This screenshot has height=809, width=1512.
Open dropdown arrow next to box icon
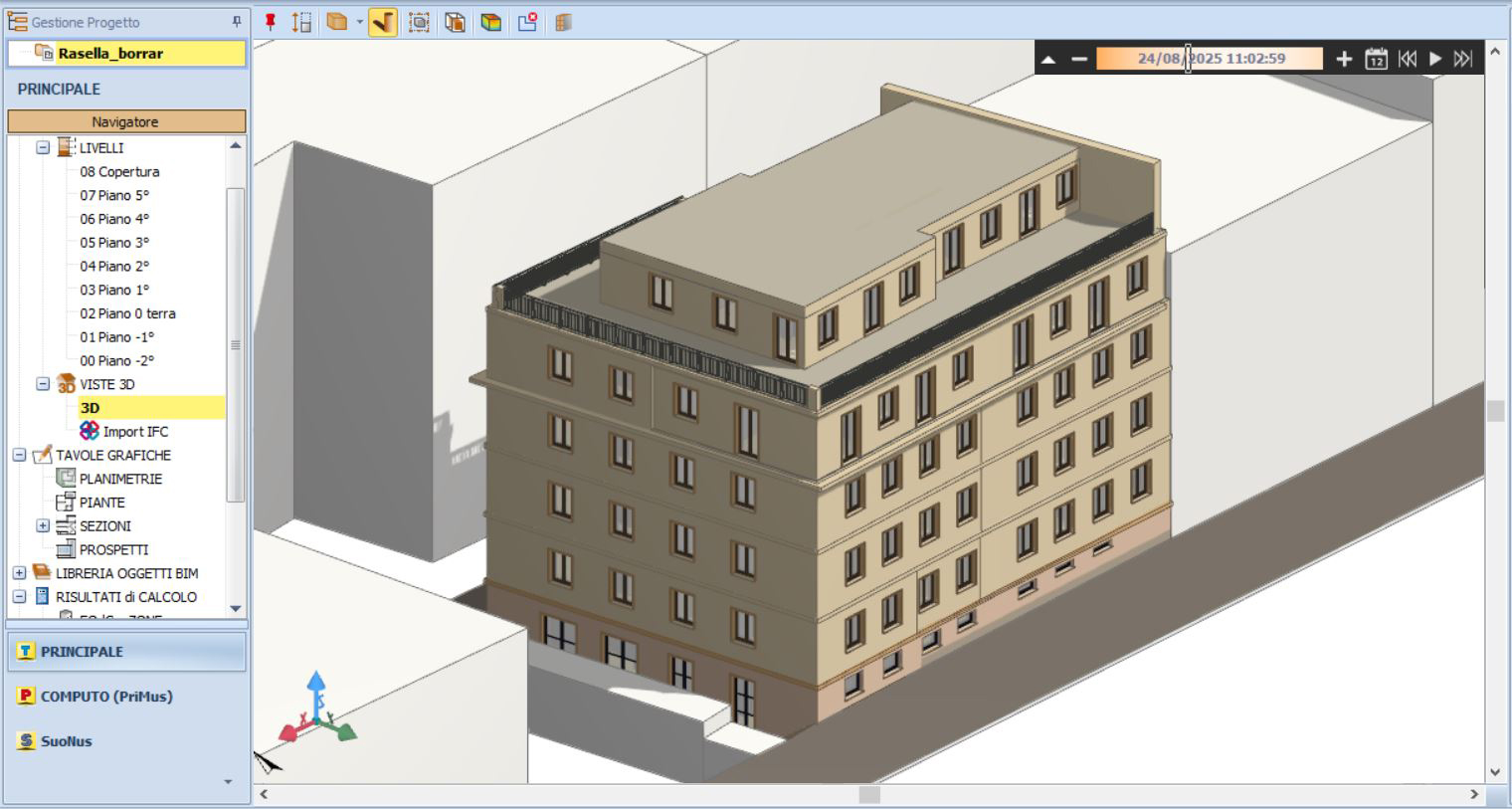[359, 22]
